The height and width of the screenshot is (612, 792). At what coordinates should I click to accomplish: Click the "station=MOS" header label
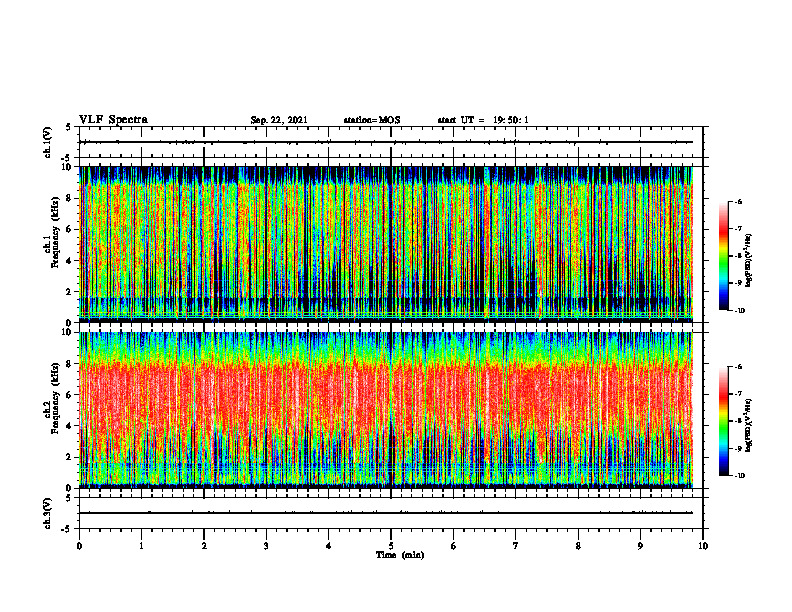pyautogui.click(x=372, y=120)
